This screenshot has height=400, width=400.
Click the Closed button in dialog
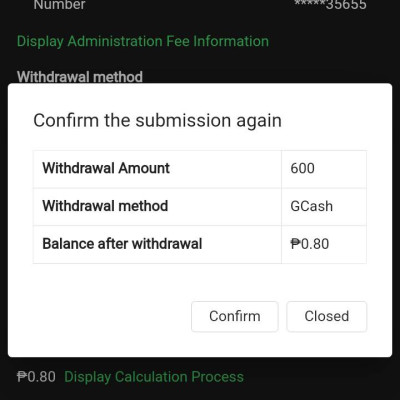tap(327, 316)
